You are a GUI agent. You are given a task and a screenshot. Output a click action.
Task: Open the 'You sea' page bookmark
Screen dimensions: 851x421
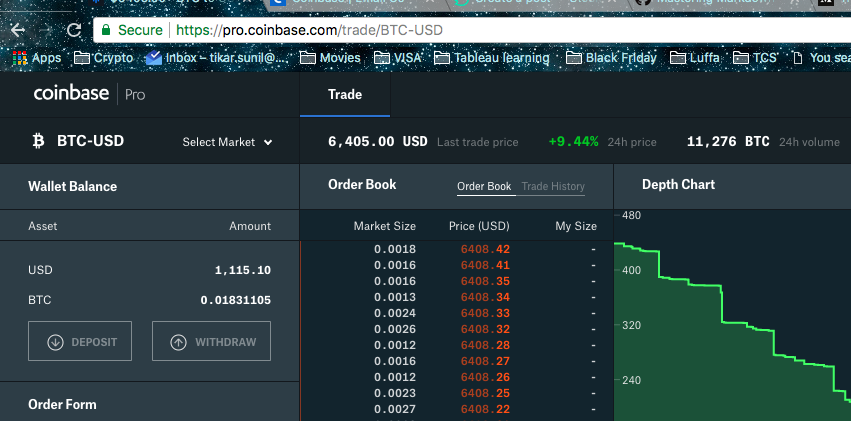(822, 58)
